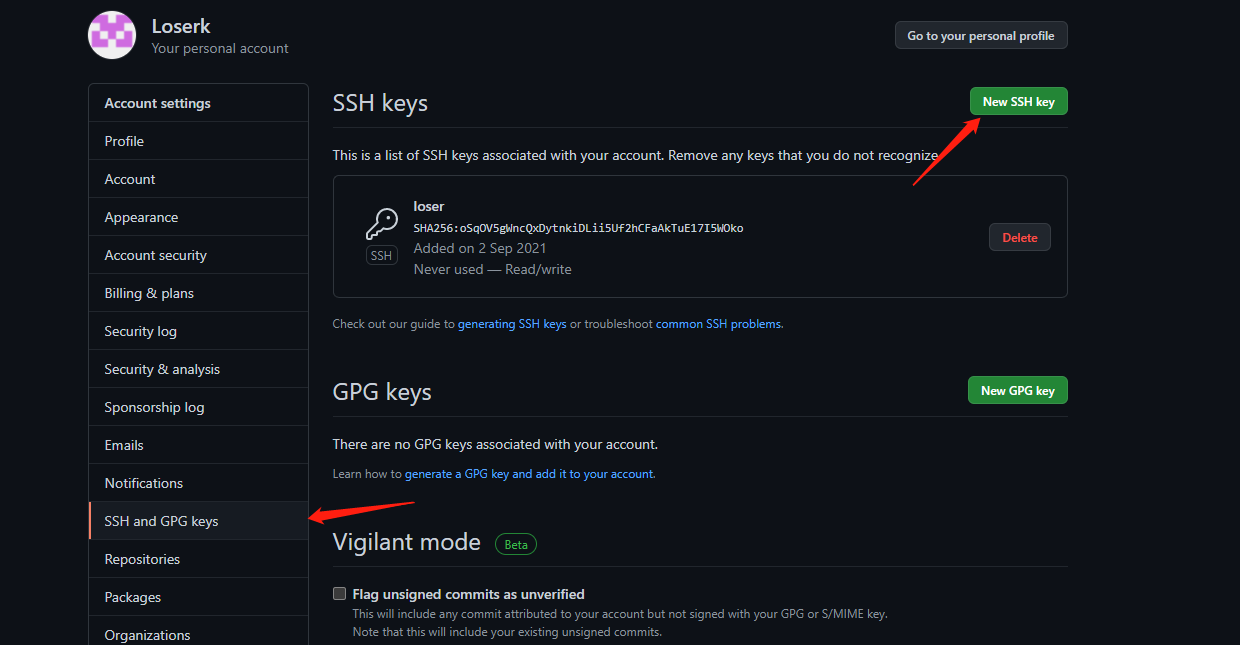Open the Profile settings page
The image size is (1240, 645).
(x=124, y=141)
